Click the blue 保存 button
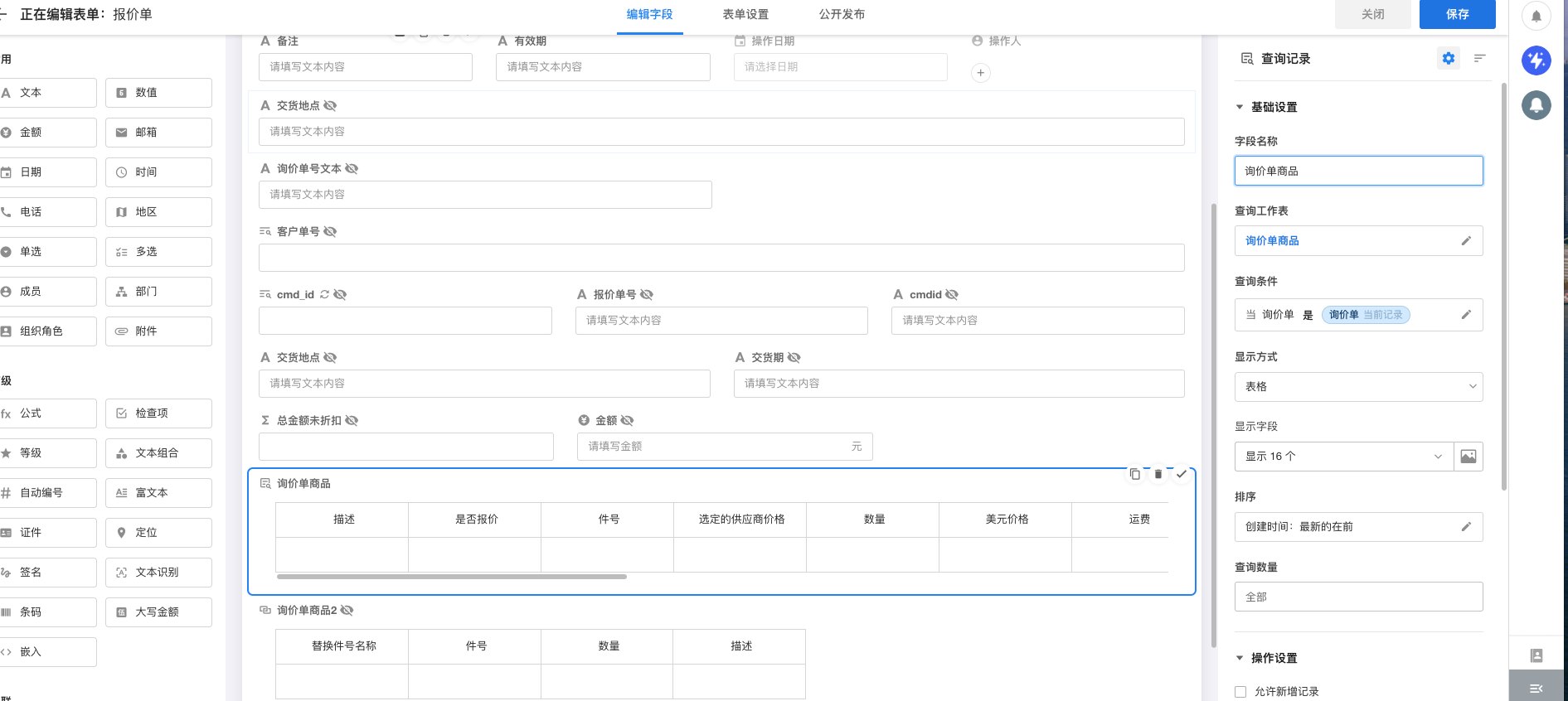The image size is (1568, 701). (x=1457, y=15)
